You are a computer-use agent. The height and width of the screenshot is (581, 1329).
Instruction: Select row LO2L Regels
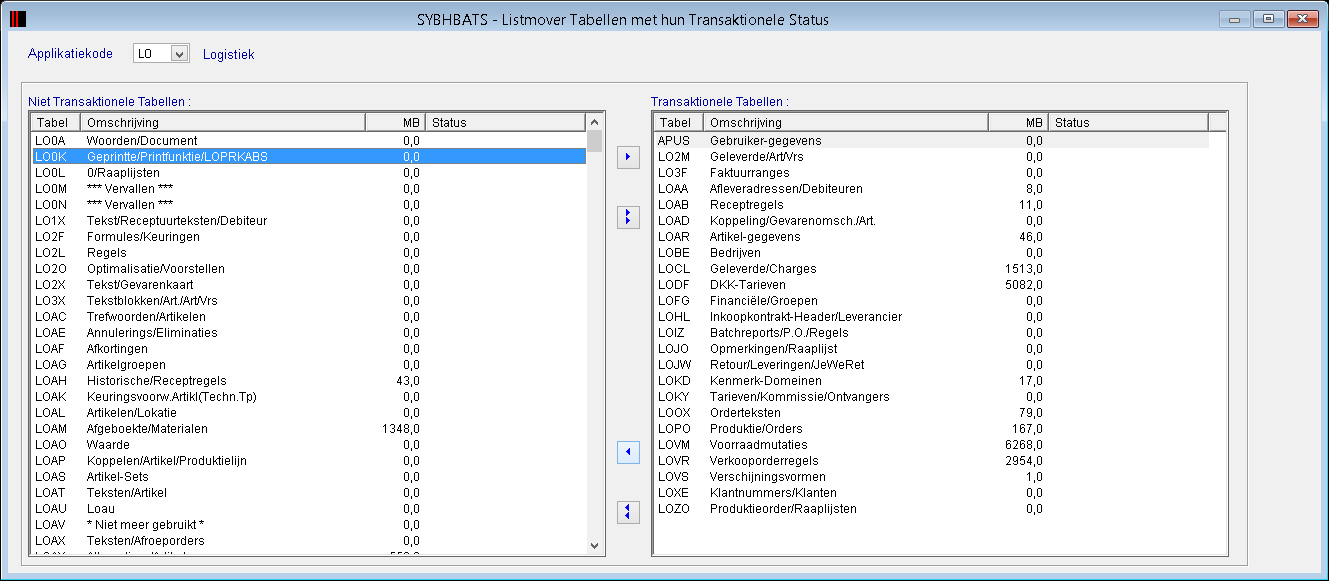(x=308, y=252)
